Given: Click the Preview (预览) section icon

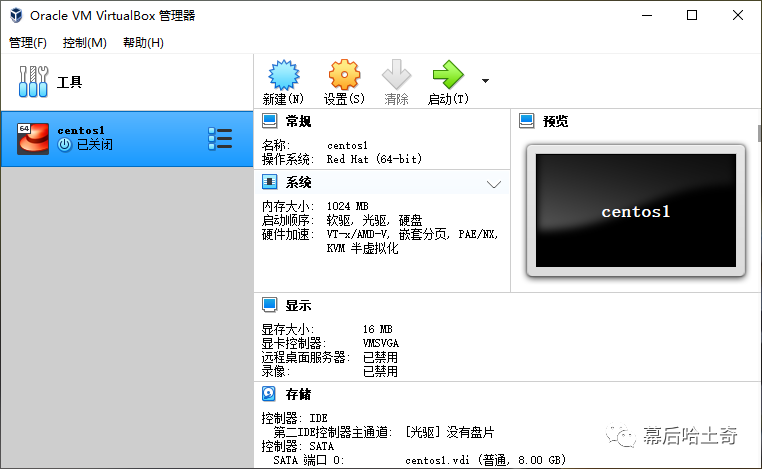Looking at the screenshot, I should [527, 121].
